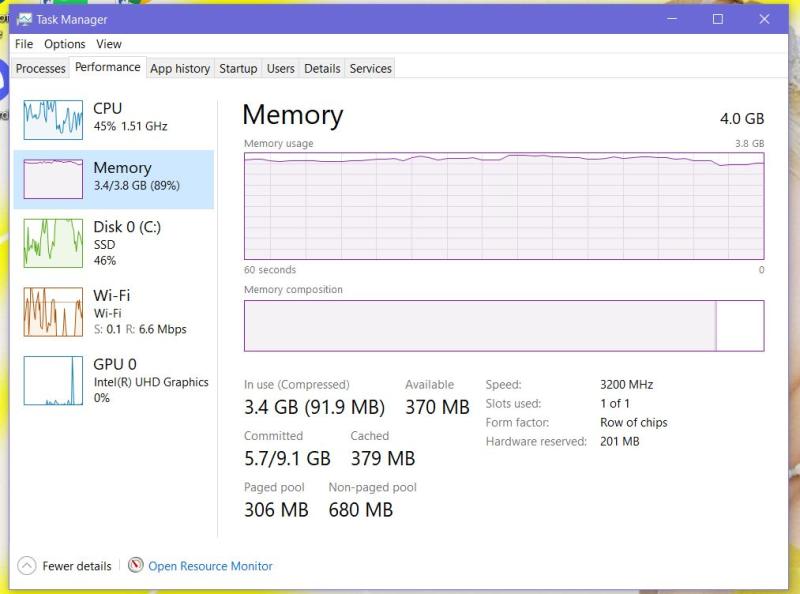
Task: Open the File menu
Action: coord(24,44)
